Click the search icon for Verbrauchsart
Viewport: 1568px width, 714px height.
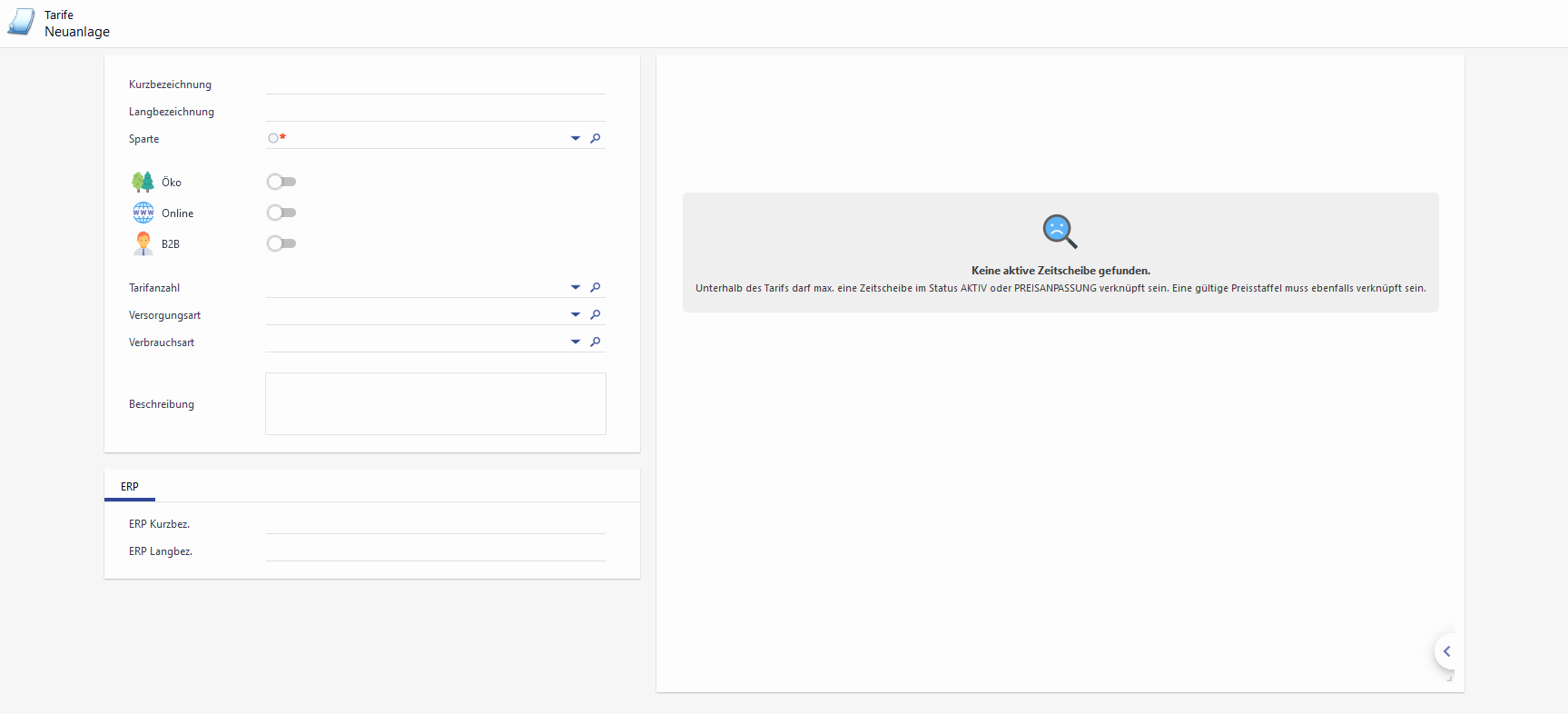[595, 342]
